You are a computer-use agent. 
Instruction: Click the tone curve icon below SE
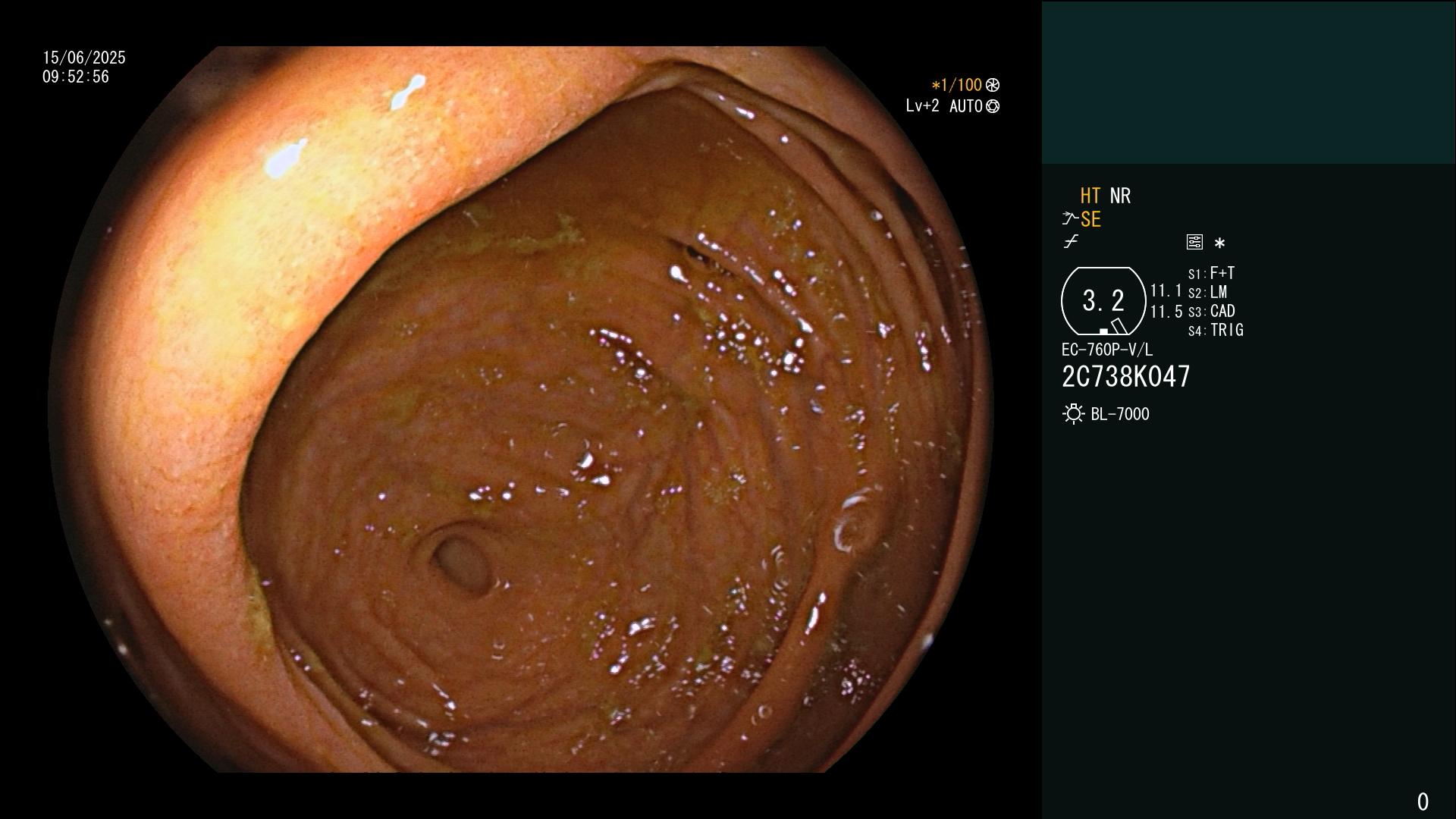coord(1071,242)
